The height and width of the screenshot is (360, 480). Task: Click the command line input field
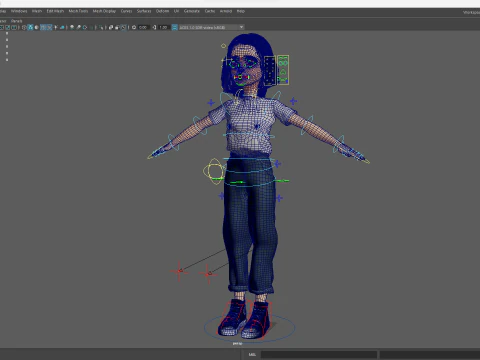[x=319, y=355]
